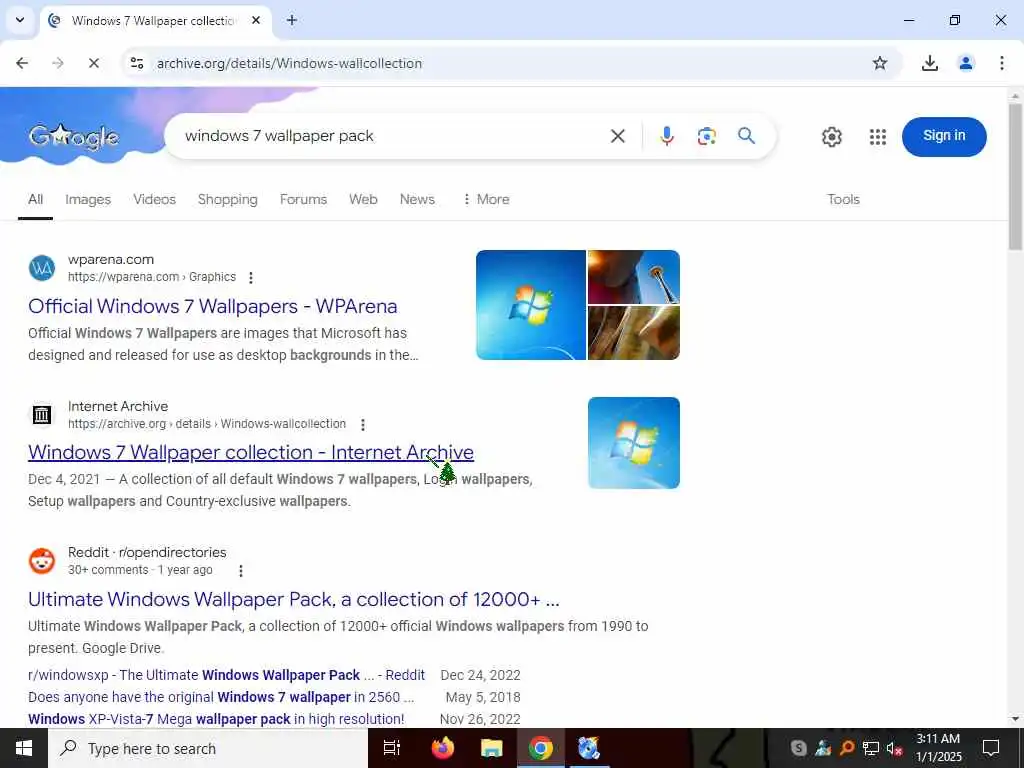Screen dimensions: 1024x768
Task: Click the address bar URL
Action: [x=289, y=63]
